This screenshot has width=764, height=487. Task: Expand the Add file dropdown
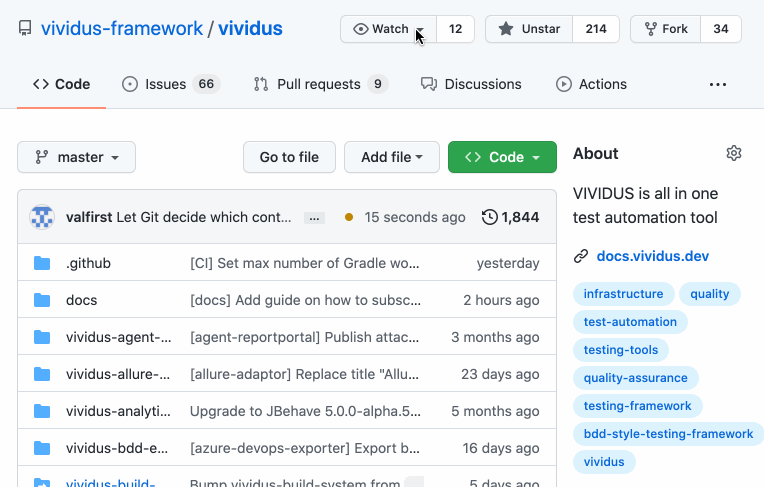click(x=391, y=157)
